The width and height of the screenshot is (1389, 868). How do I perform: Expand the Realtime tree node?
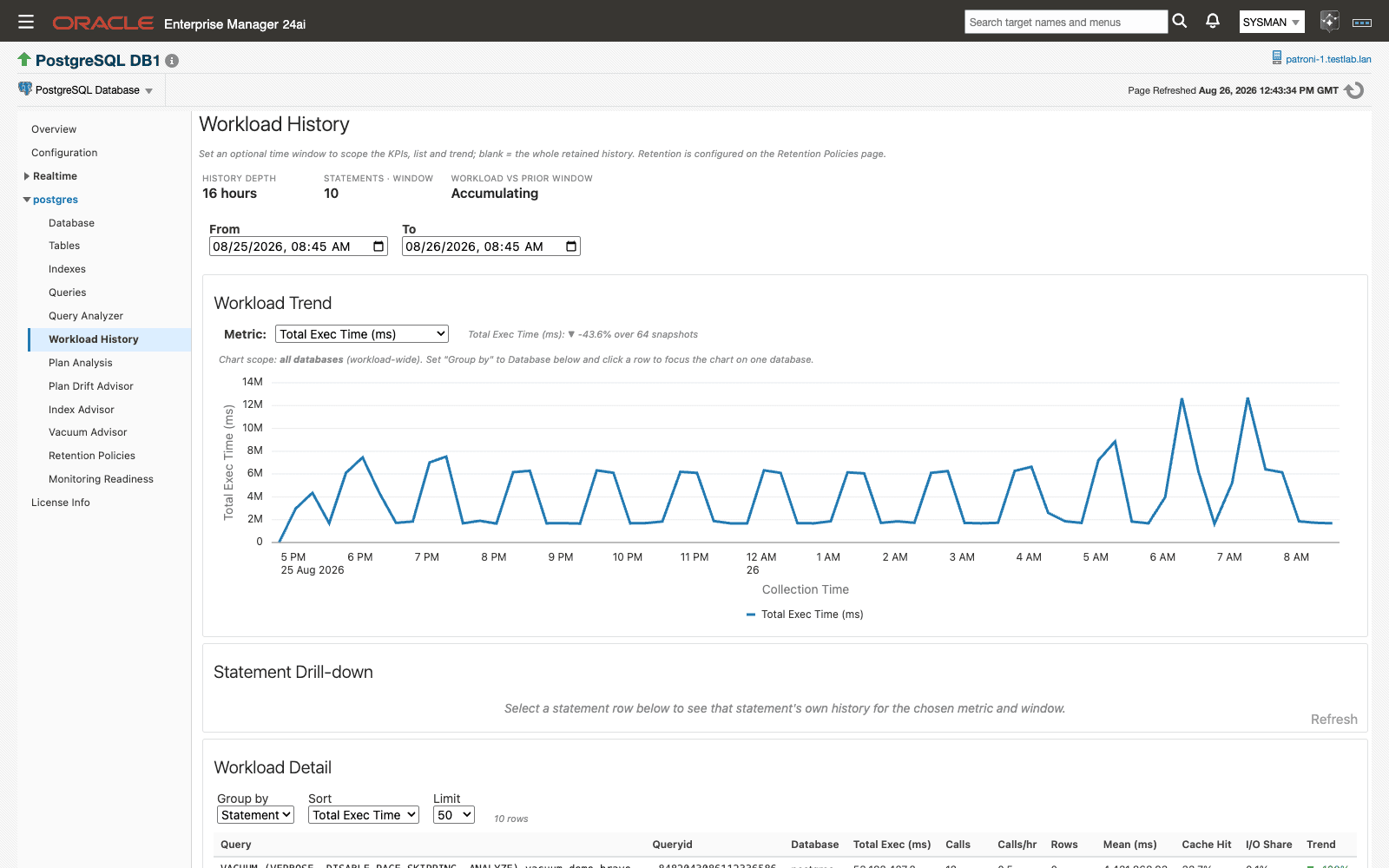(x=27, y=176)
